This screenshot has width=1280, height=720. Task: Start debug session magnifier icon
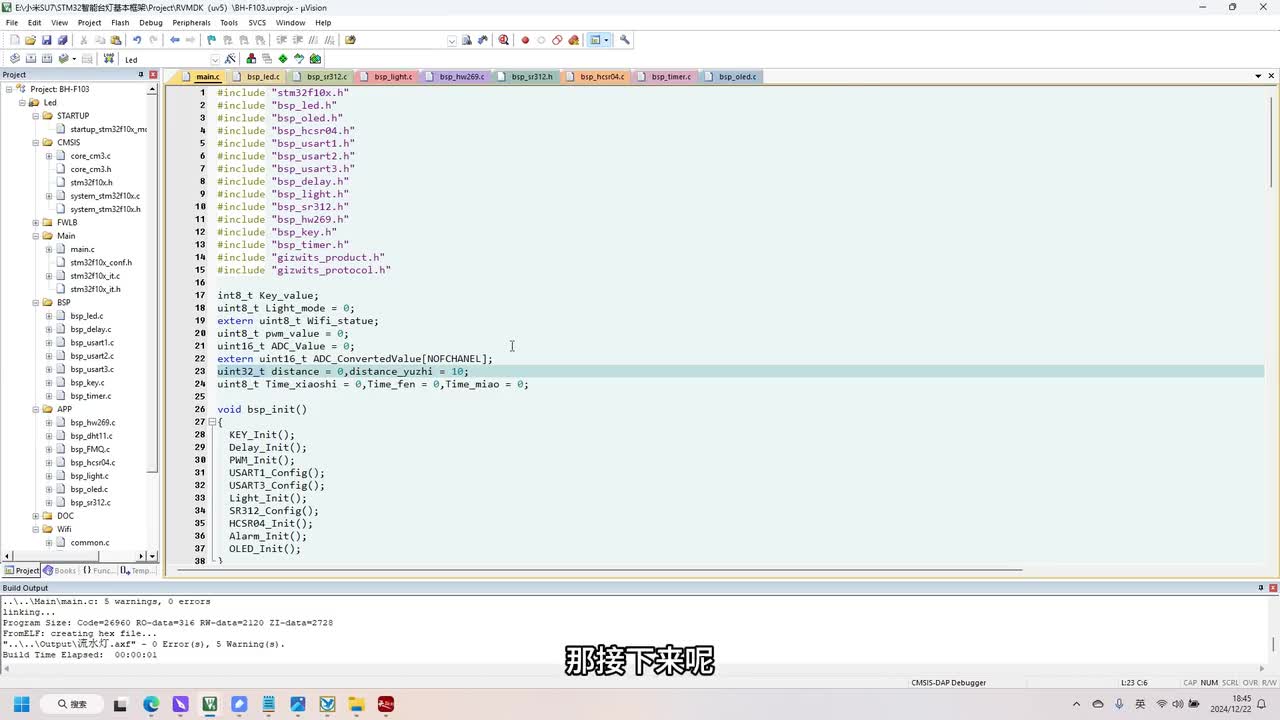point(503,40)
